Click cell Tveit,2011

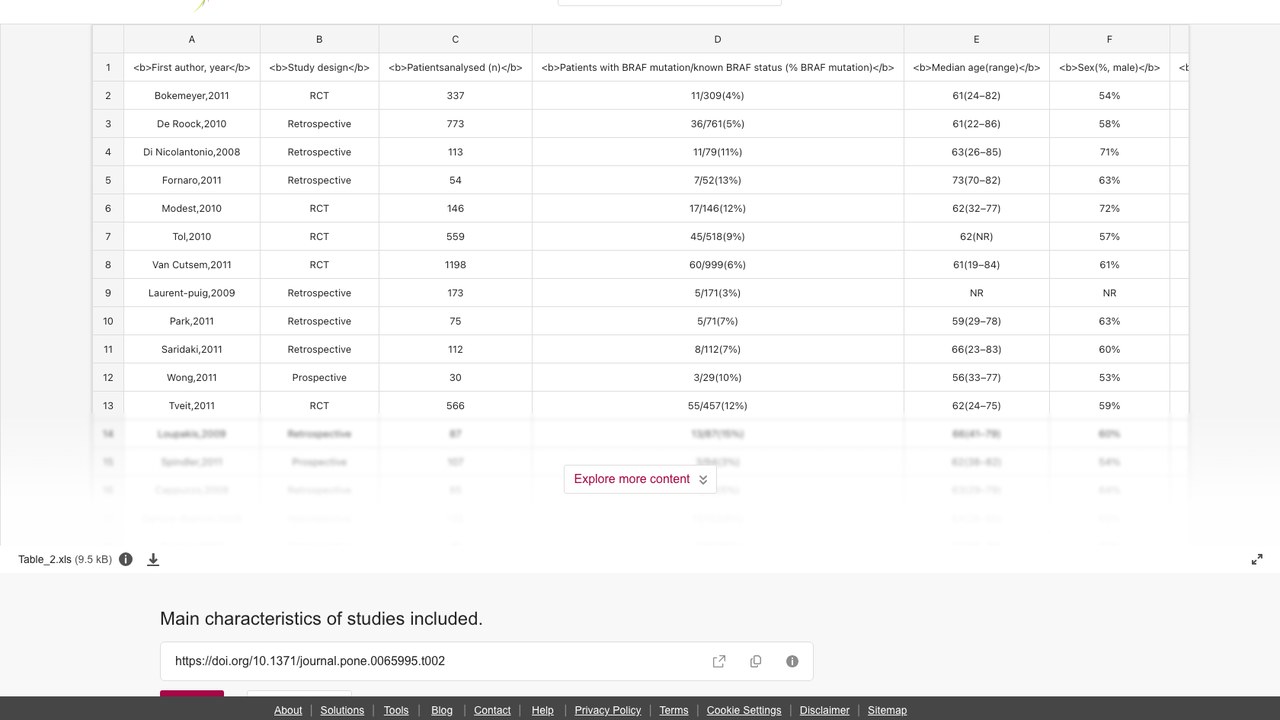point(192,406)
